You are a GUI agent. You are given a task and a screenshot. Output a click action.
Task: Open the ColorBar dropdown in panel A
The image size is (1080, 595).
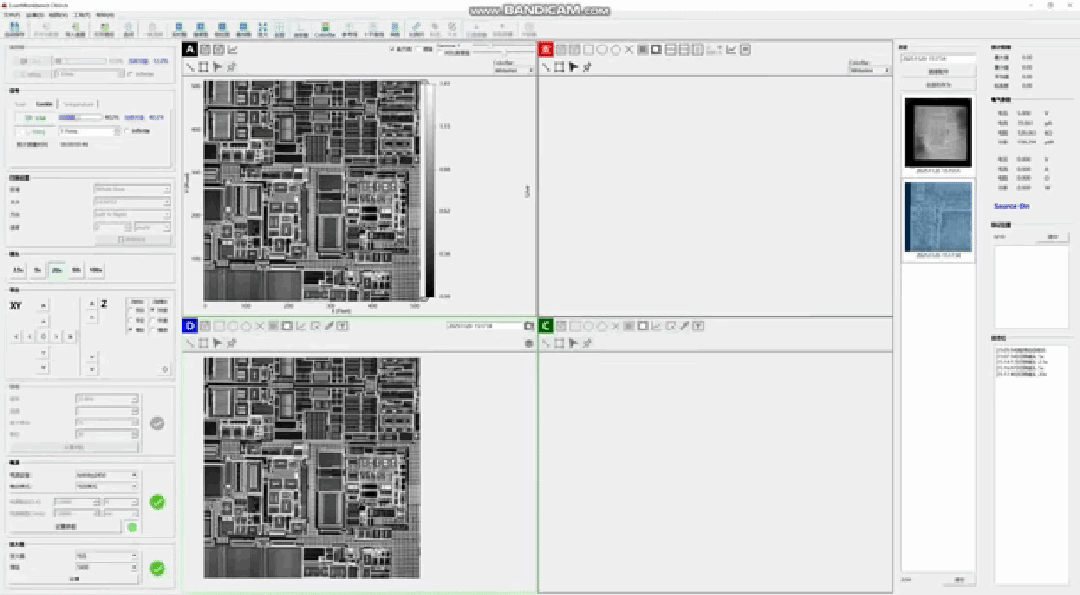(513, 71)
